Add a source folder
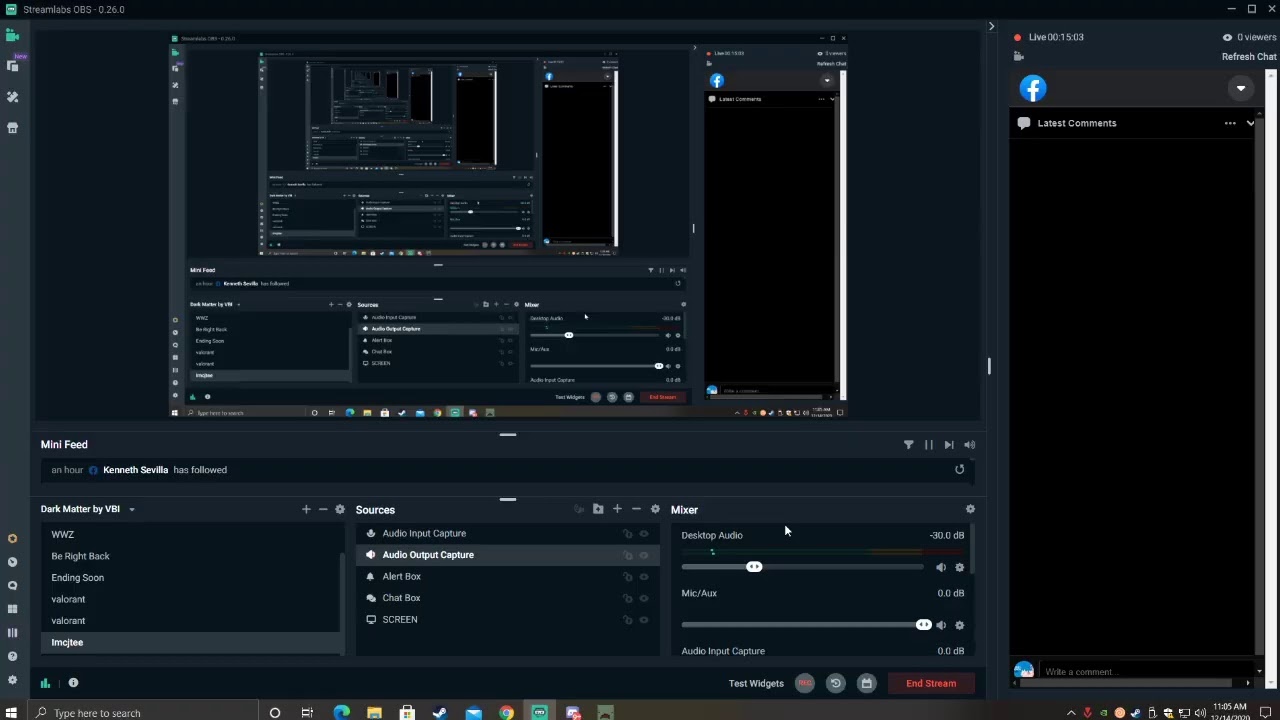The width and height of the screenshot is (1280, 720). pyautogui.click(x=598, y=509)
